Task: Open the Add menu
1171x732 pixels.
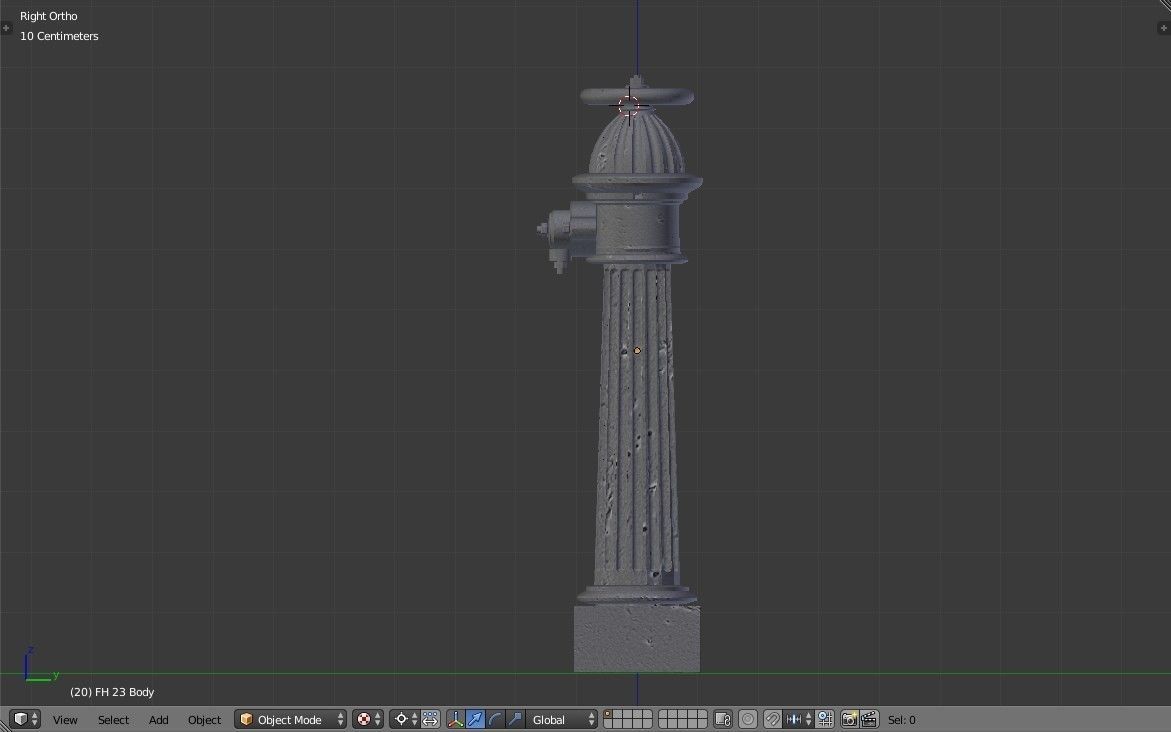Action: click(158, 719)
